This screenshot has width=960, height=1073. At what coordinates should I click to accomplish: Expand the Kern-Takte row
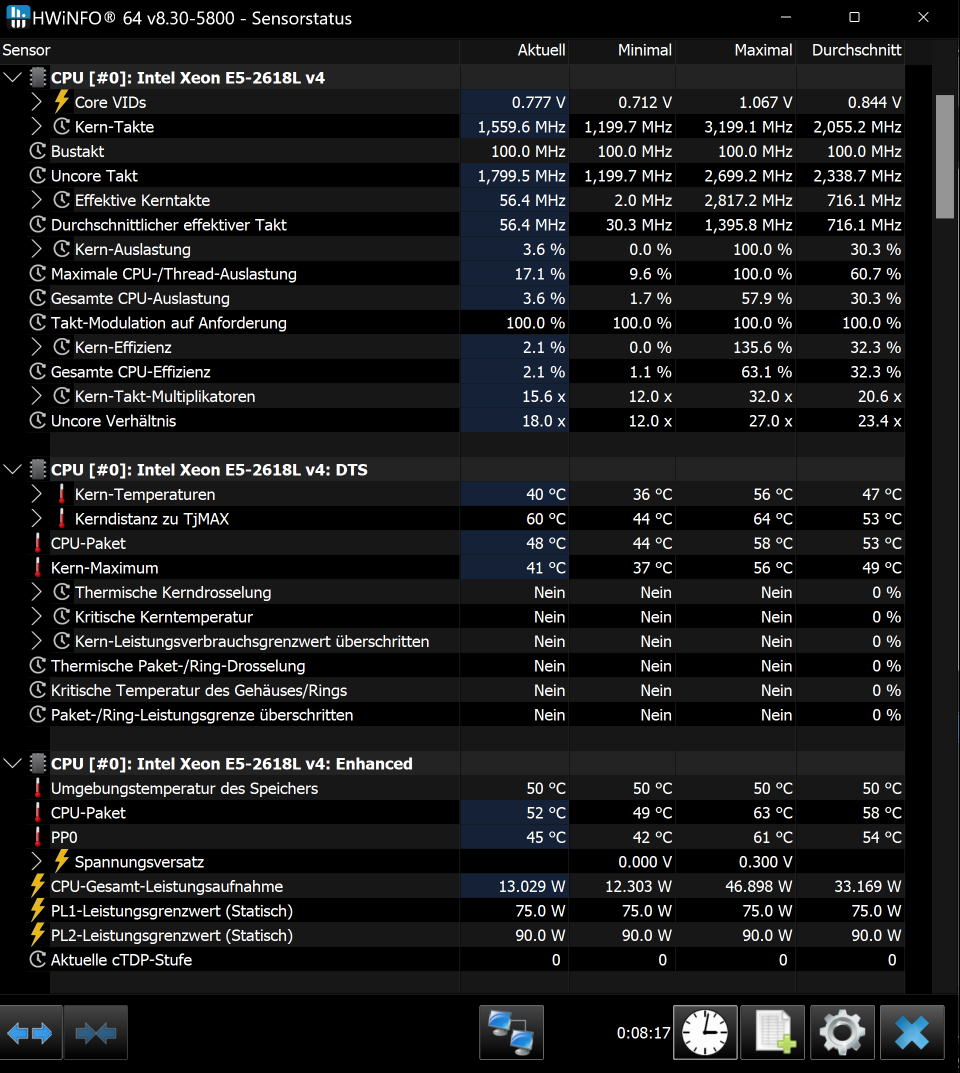[x=36, y=127]
